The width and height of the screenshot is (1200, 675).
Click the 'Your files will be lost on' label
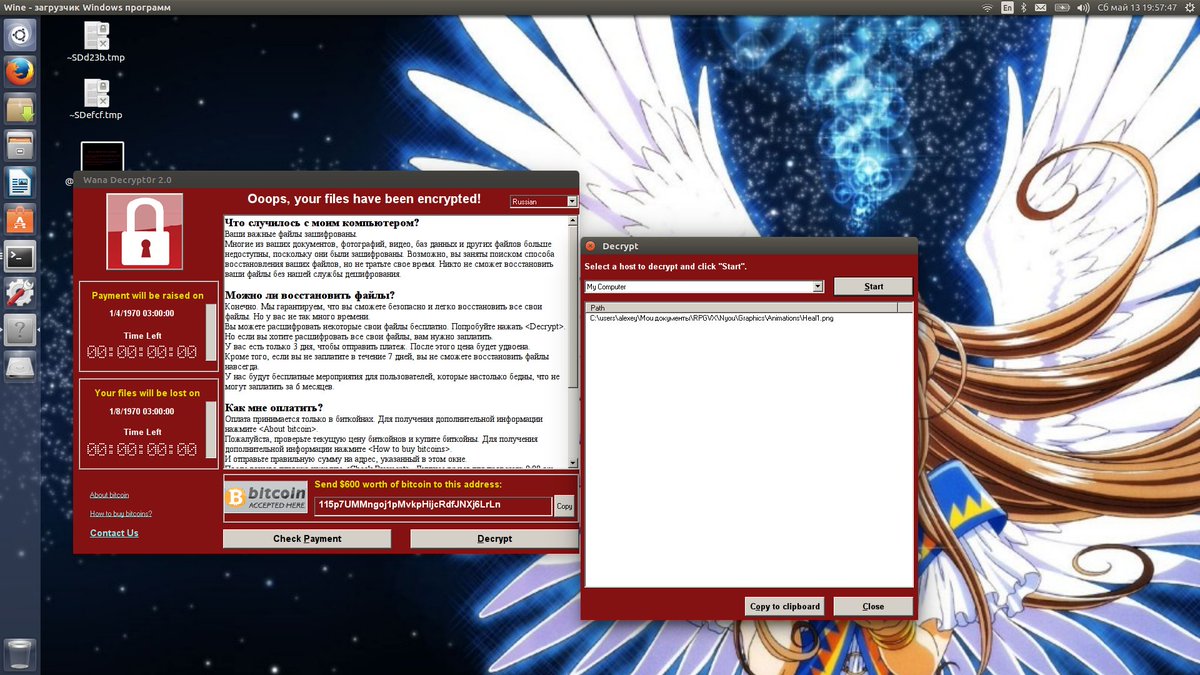click(x=147, y=393)
